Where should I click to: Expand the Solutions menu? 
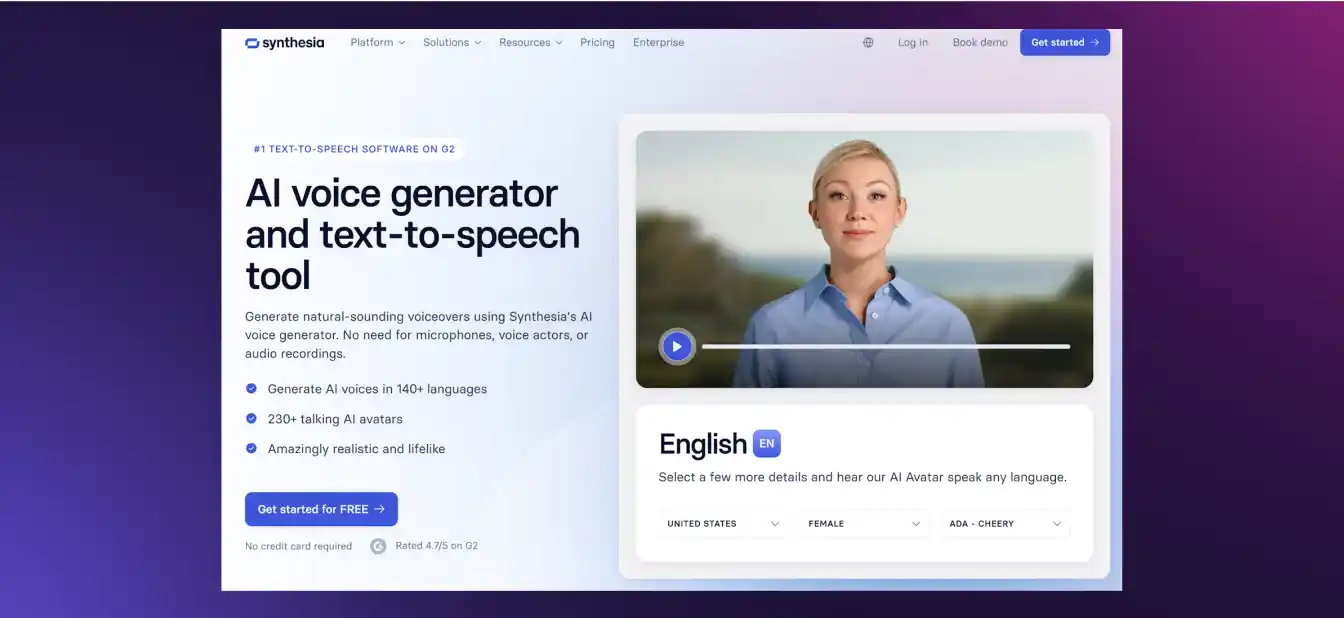452,43
